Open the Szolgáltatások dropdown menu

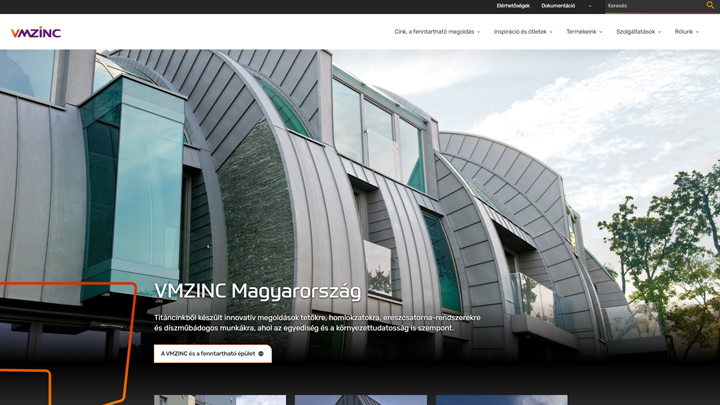[x=638, y=32]
